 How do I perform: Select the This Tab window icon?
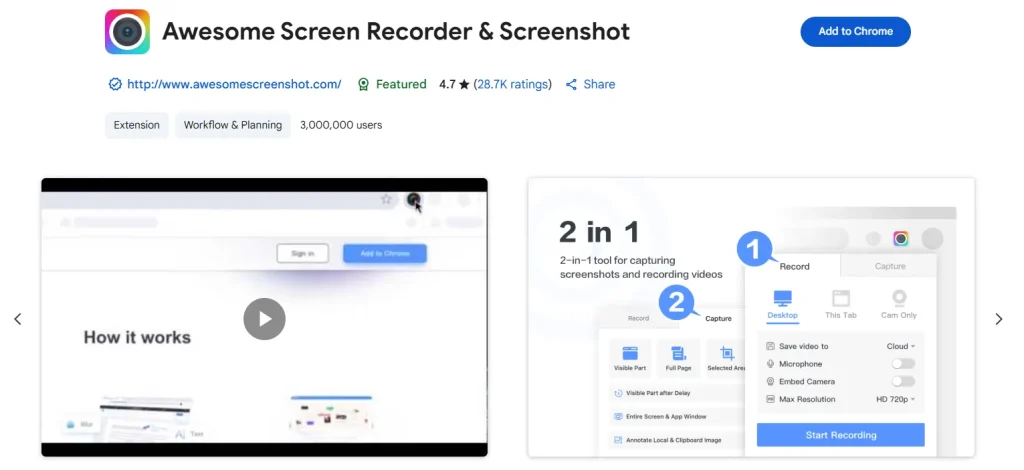tap(840, 298)
